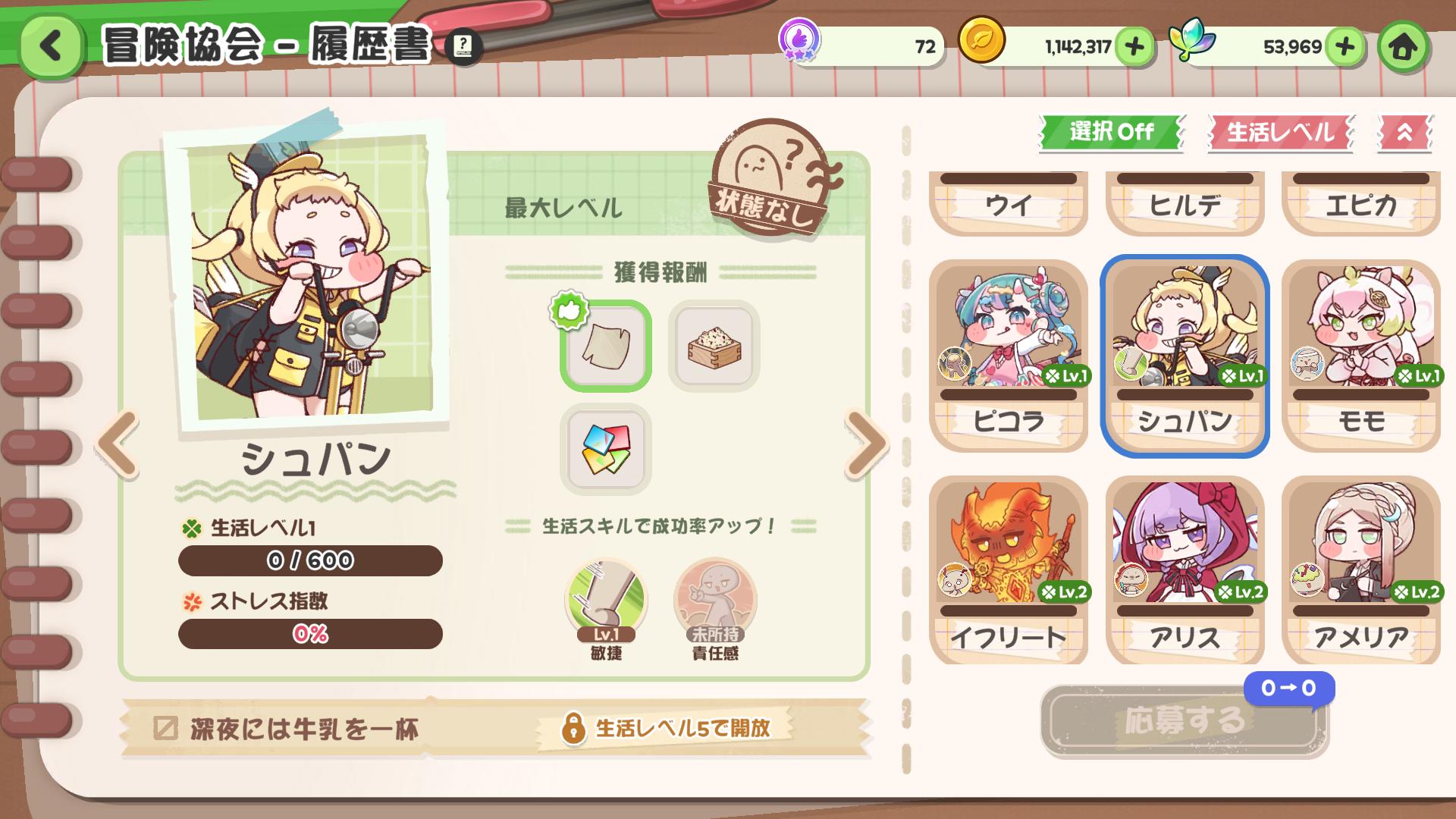
Task: Select the アリス character card
Action: (x=1185, y=570)
